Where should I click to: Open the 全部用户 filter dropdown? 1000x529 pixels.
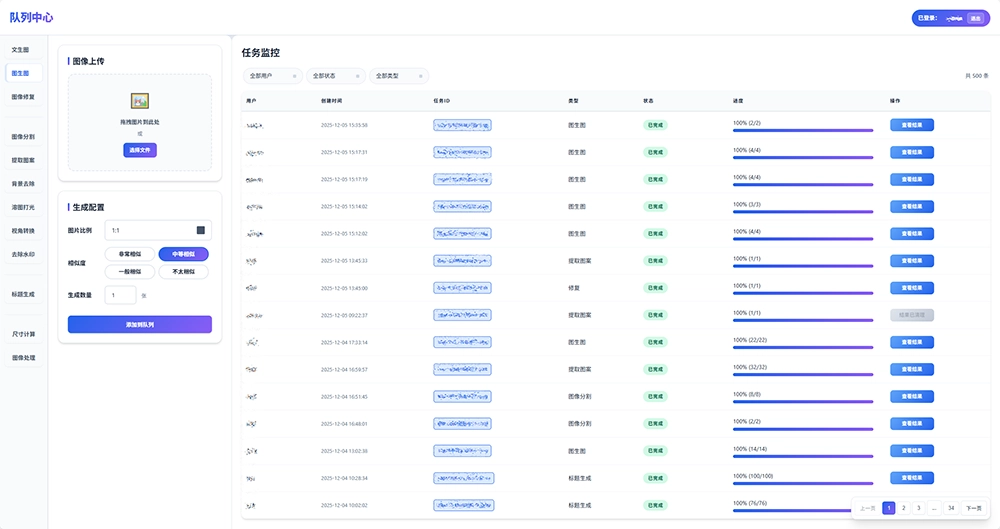tap(264, 76)
